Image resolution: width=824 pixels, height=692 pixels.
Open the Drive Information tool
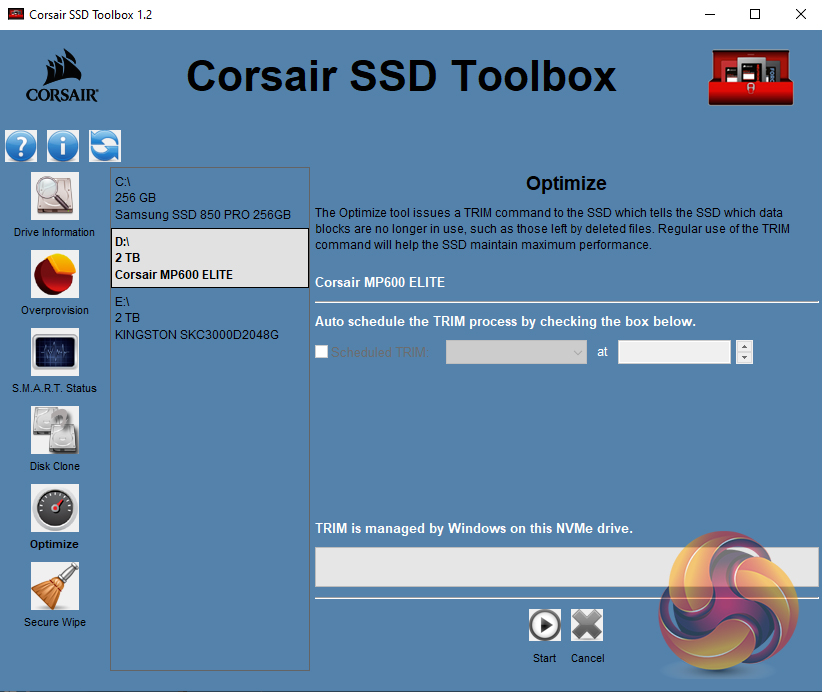pos(54,196)
